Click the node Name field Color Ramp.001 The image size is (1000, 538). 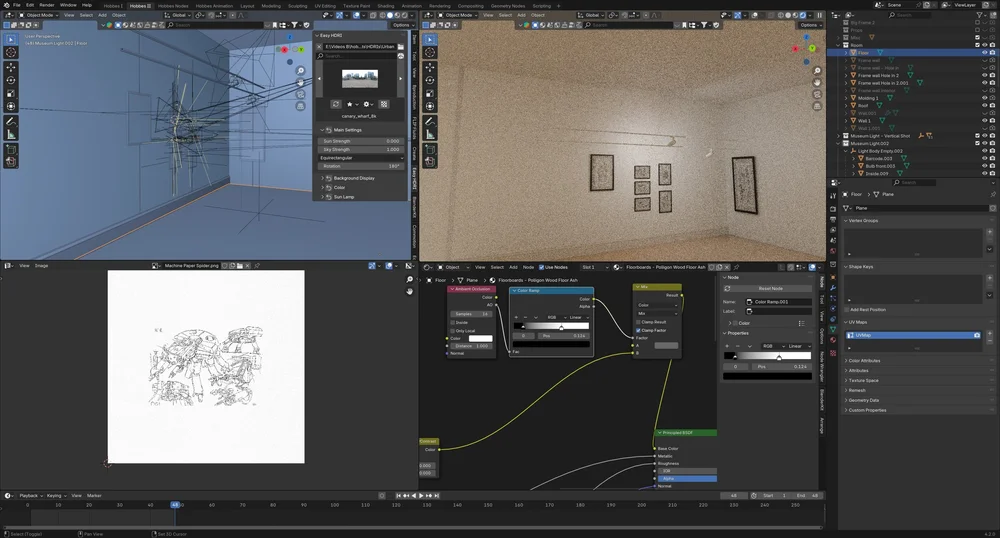pyautogui.click(x=778, y=302)
